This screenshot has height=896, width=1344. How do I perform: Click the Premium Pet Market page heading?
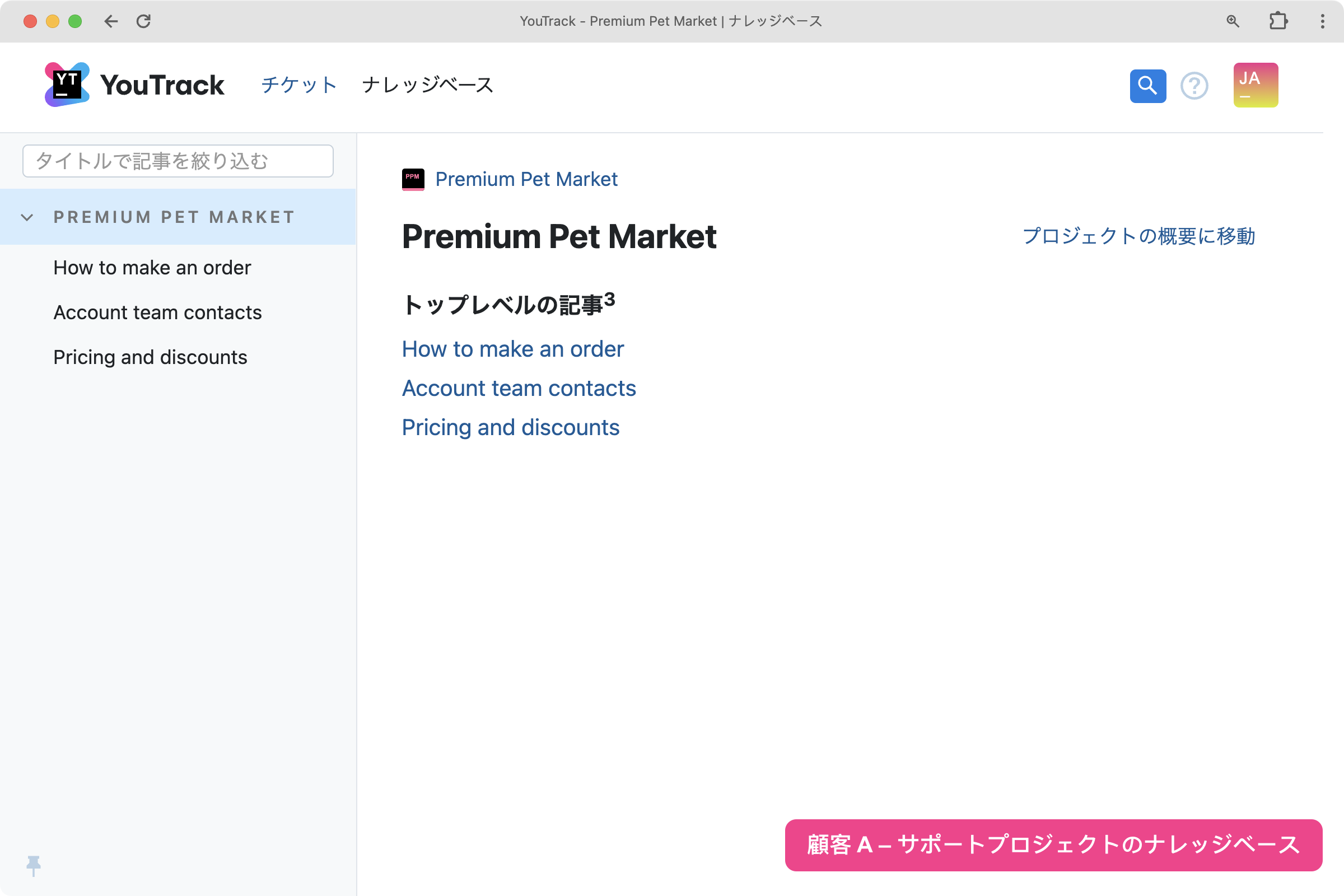tap(559, 236)
